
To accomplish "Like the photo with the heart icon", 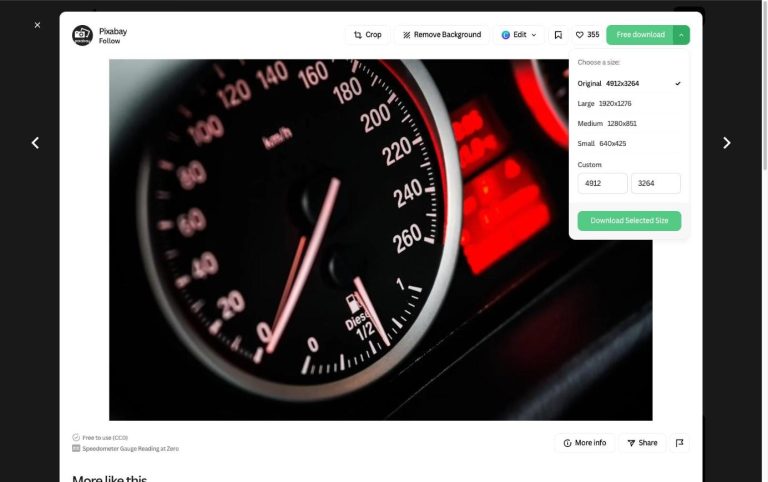I will pyautogui.click(x=587, y=35).
